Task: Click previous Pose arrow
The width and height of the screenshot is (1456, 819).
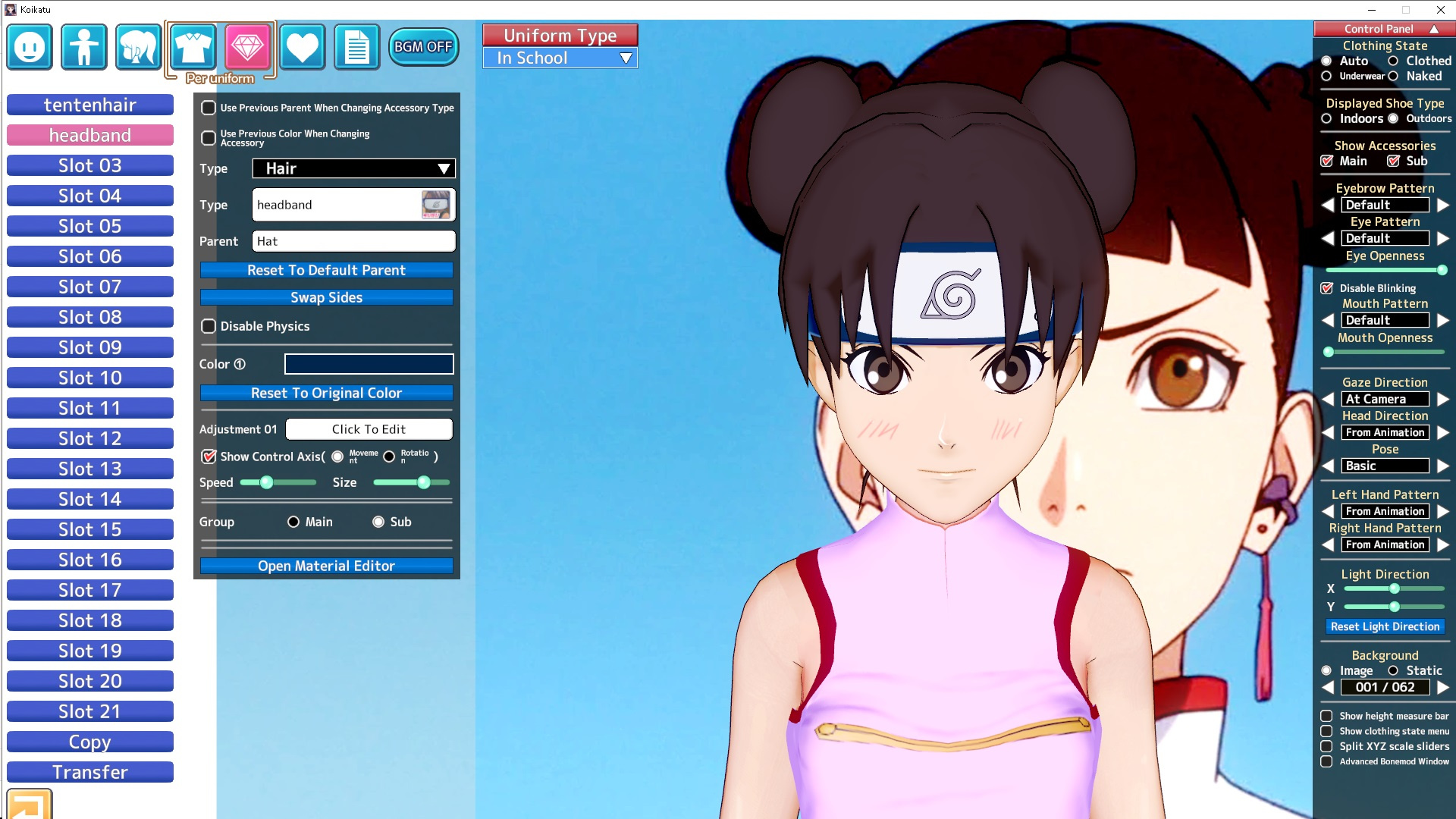Action: click(1328, 466)
